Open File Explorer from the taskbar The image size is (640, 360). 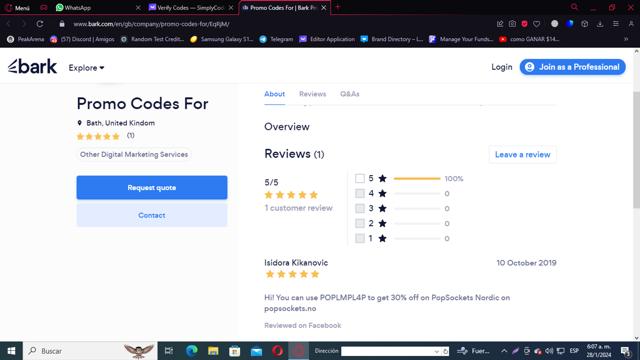213,351
